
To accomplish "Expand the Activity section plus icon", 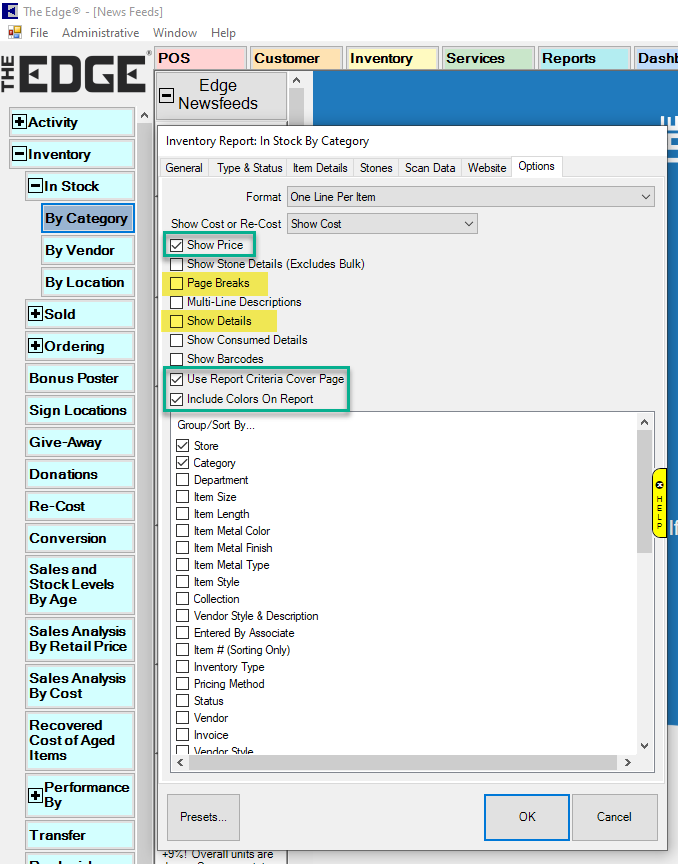I will click(19, 122).
